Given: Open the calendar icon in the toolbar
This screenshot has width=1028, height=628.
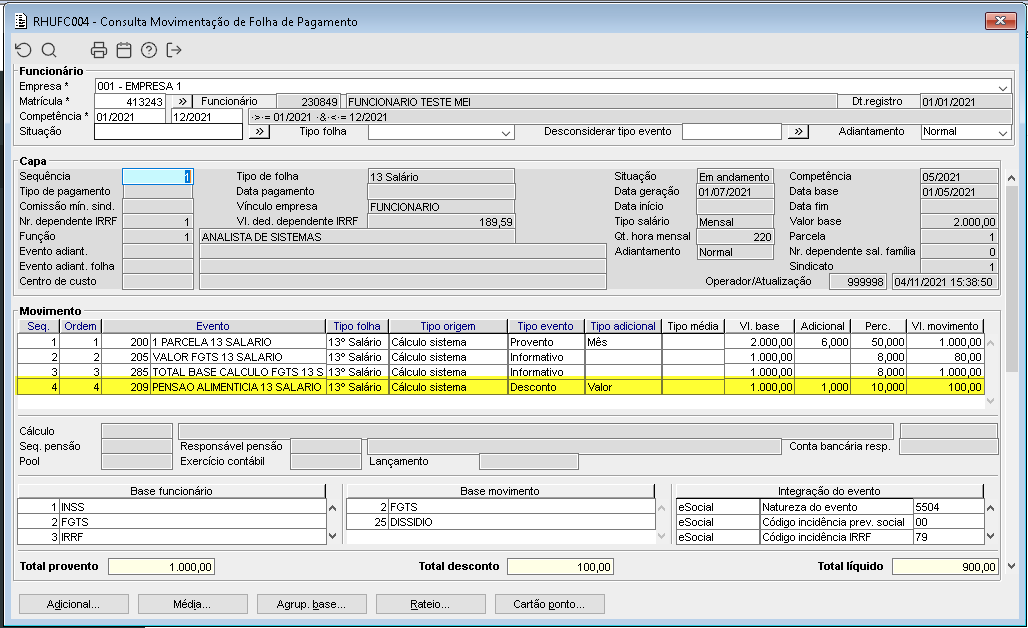Looking at the screenshot, I should point(124,50).
